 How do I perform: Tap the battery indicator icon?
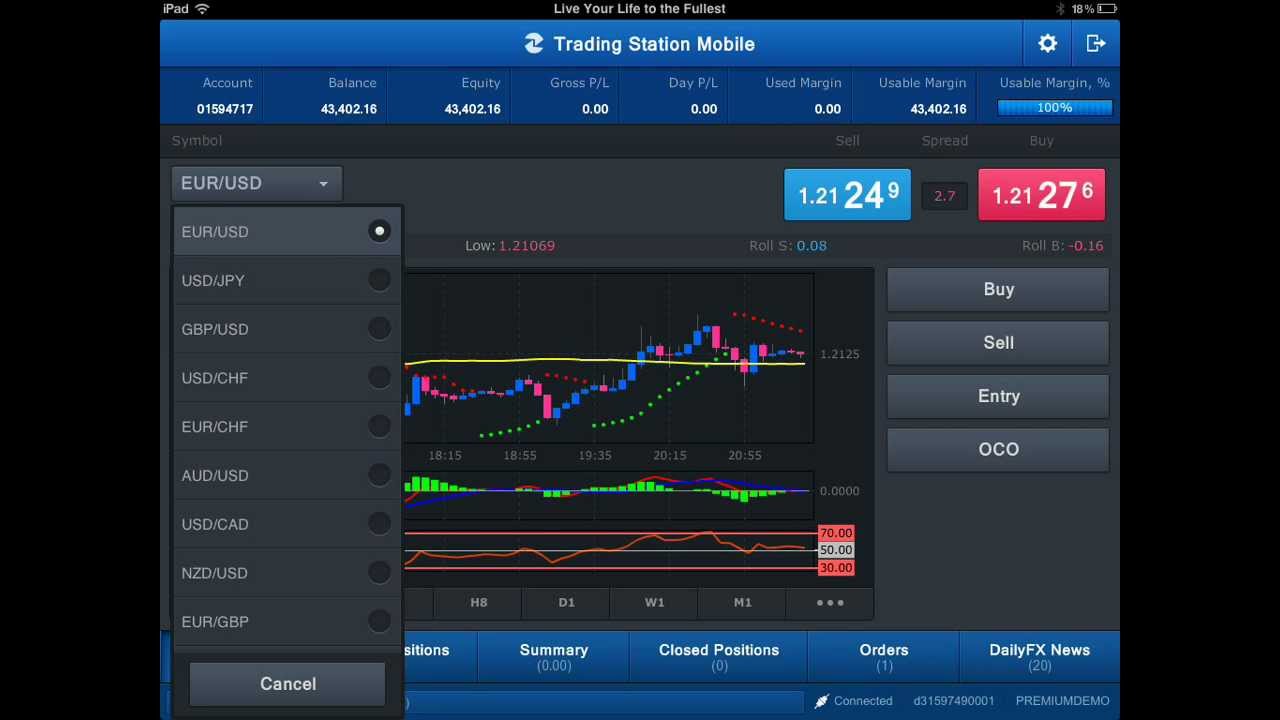click(x=1107, y=9)
